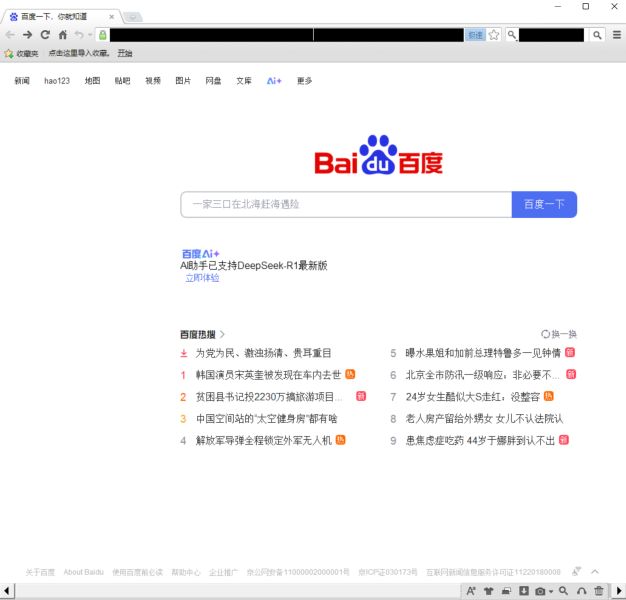Screen dimensions: 626x600
Task: Open headline 韩国演员宋英奎被发现在车内去世
Action: [x=268, y=375]
